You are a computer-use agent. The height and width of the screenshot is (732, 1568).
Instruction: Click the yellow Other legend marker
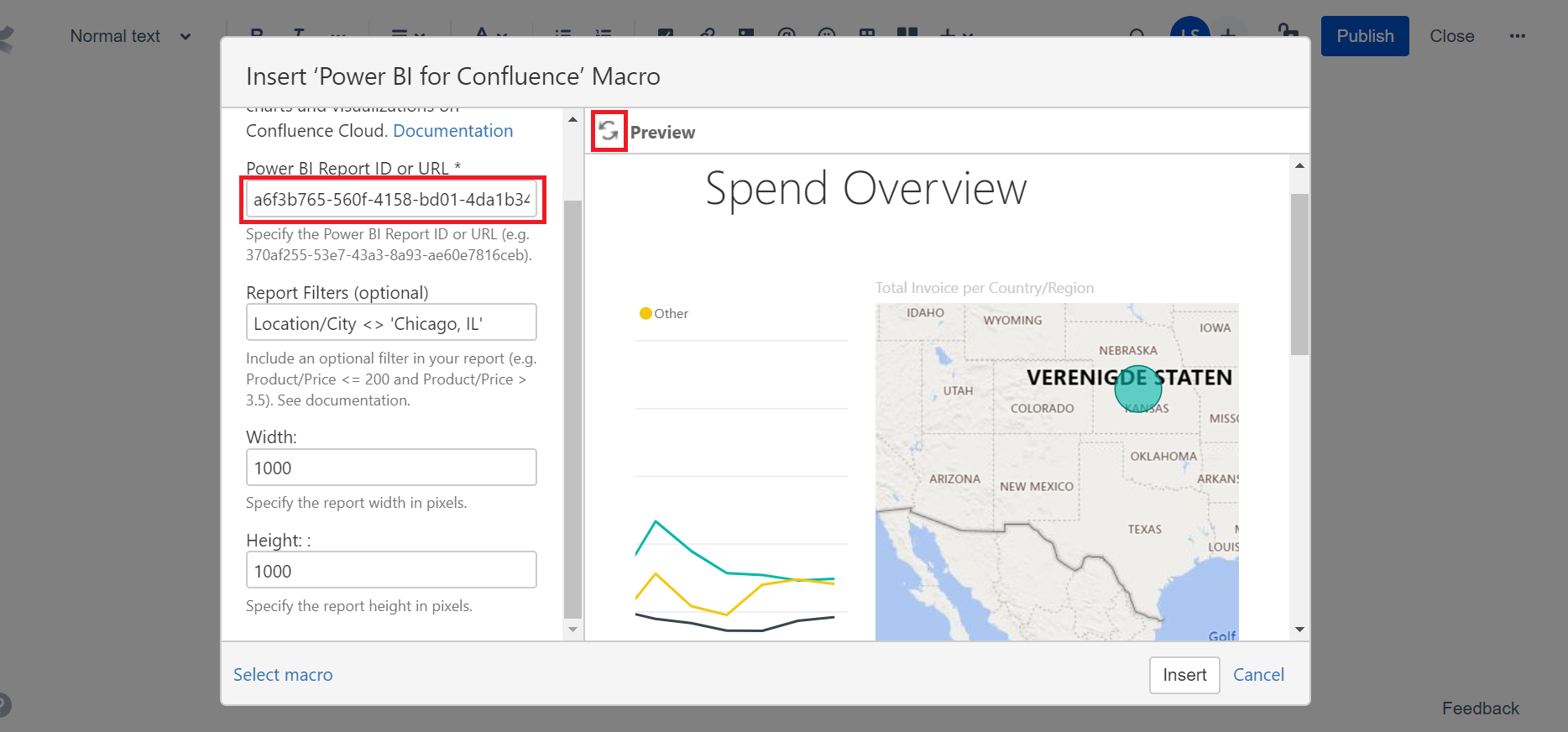645,313
